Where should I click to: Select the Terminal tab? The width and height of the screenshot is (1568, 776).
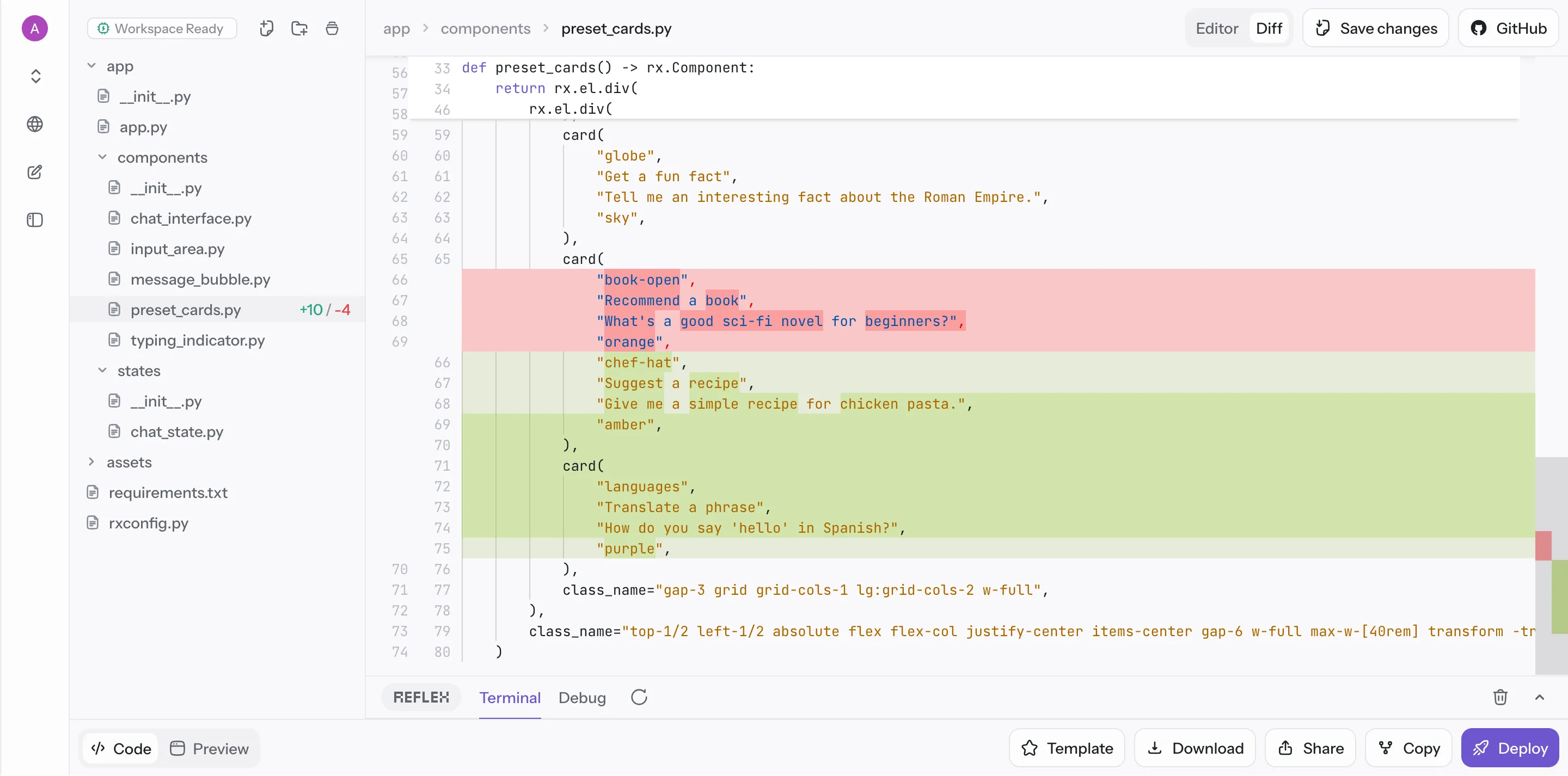(510, 698)
